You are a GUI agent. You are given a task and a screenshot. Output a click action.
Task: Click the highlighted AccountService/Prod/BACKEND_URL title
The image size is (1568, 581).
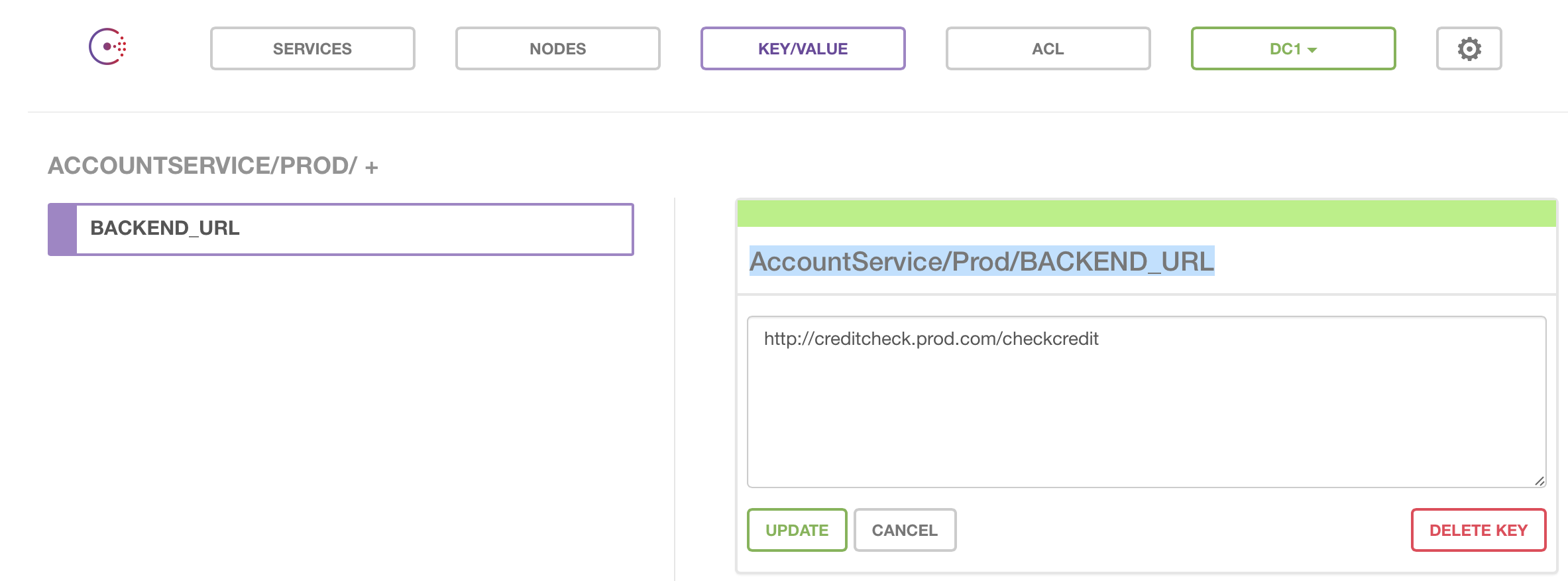(x=981, y=261)
